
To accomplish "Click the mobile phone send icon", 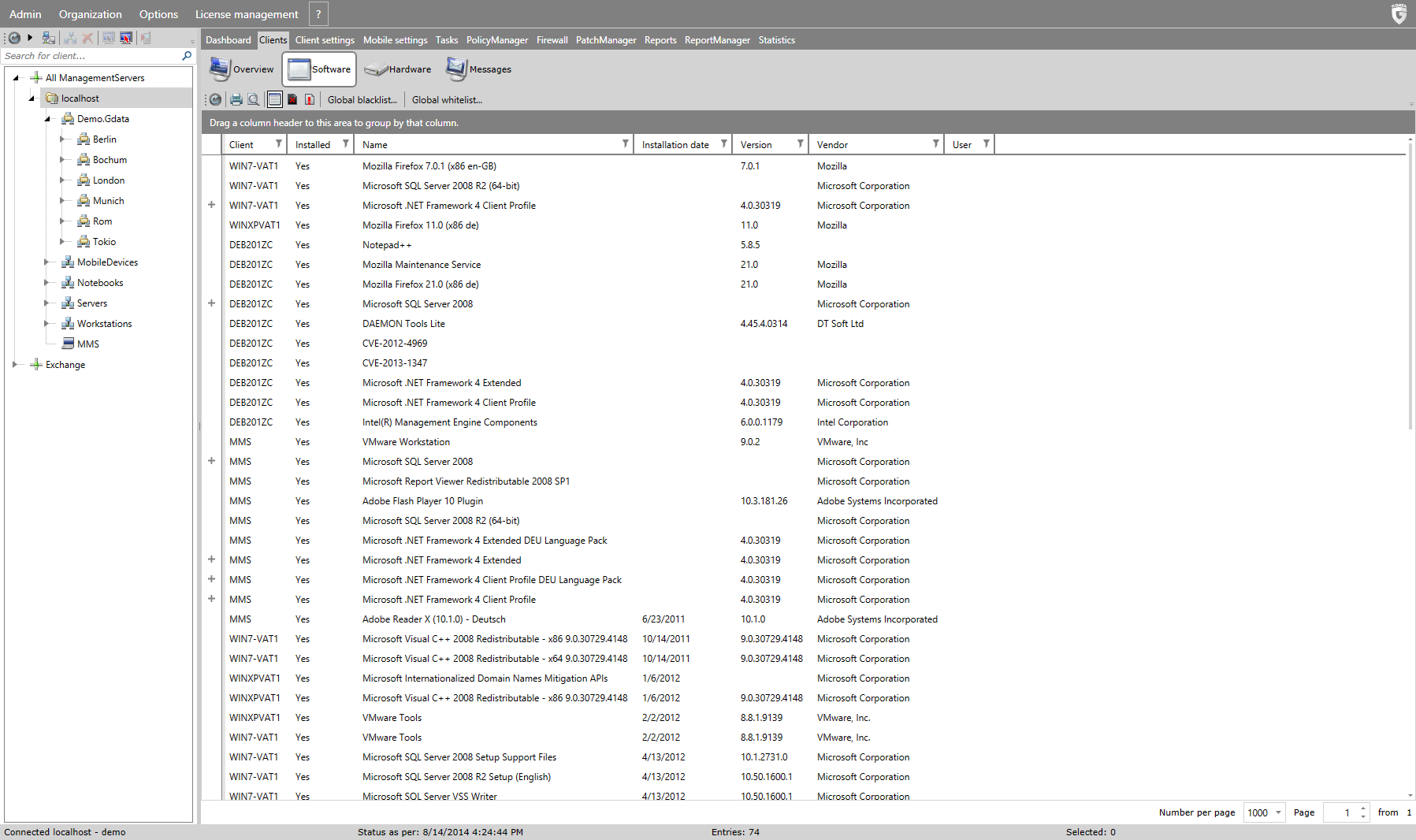I will coord(145,38).
